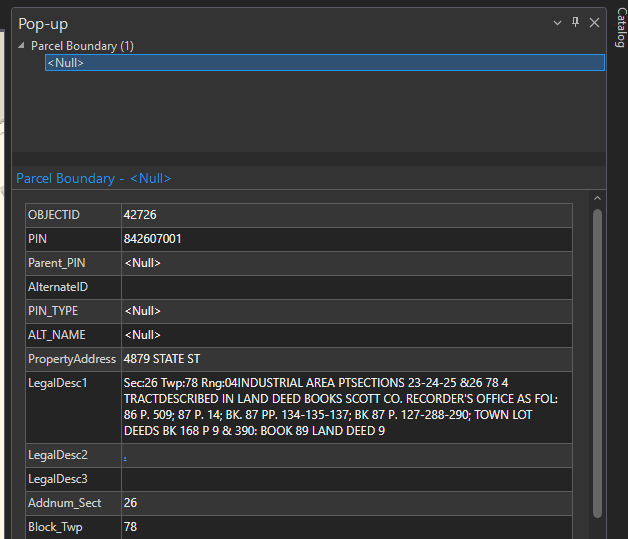This screenshot has width=628, height=539.
Task: Toggle auto-hide pin on Pop-up pane
Action: point(575,22)
